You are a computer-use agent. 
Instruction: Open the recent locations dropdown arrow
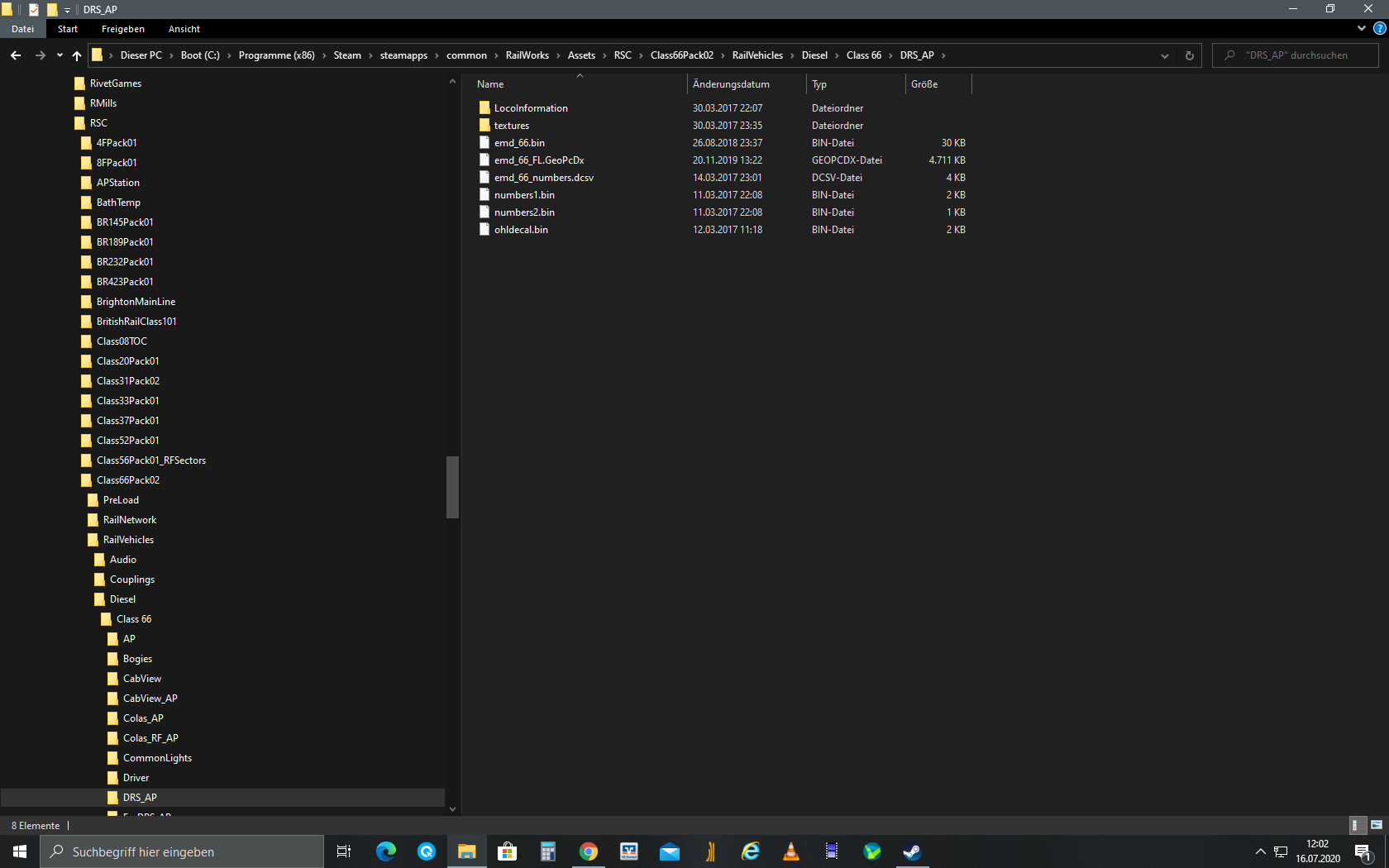[x=60, y=55]
